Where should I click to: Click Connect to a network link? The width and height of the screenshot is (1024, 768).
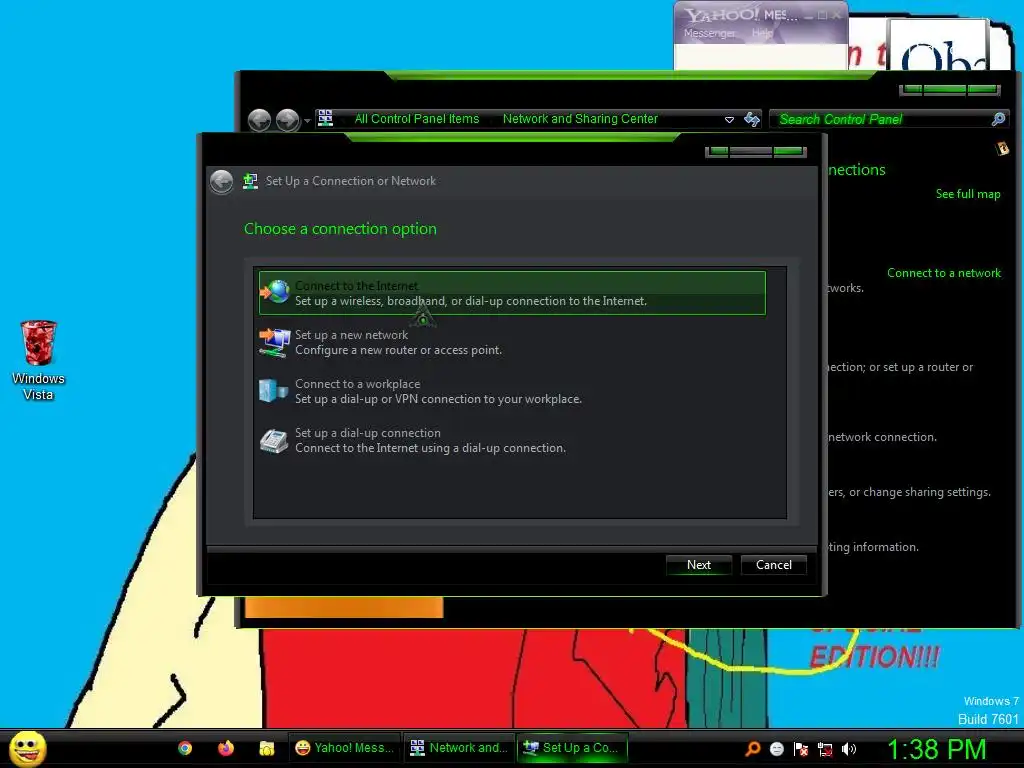coord(944,273)
